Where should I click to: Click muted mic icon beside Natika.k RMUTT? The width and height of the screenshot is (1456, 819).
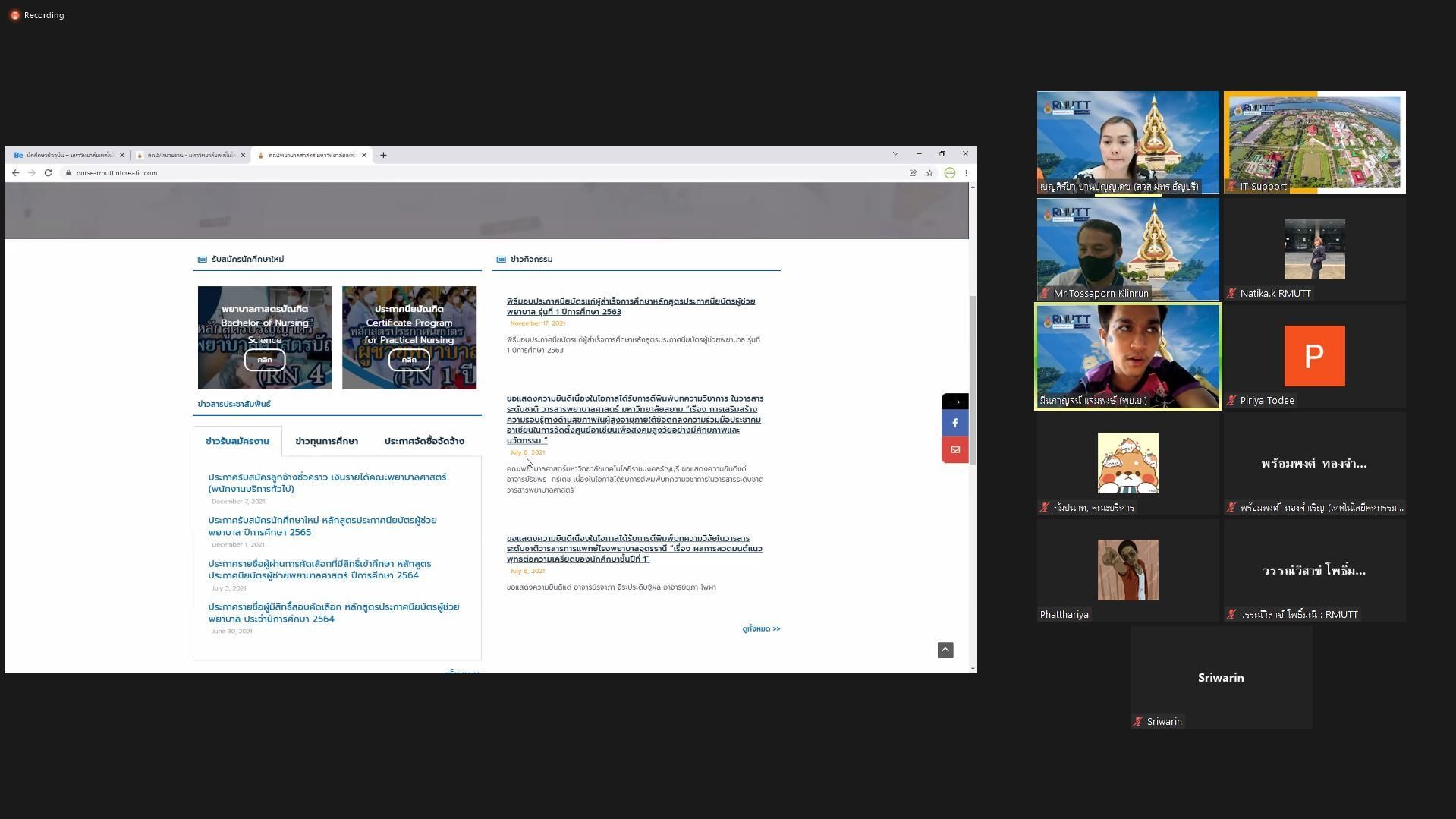(1231, 294)
